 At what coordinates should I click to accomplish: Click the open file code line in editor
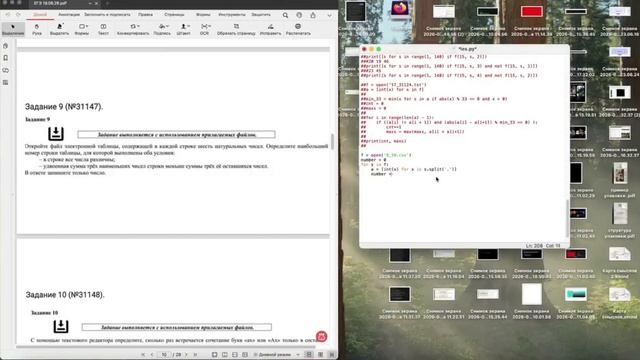point(386,155)
